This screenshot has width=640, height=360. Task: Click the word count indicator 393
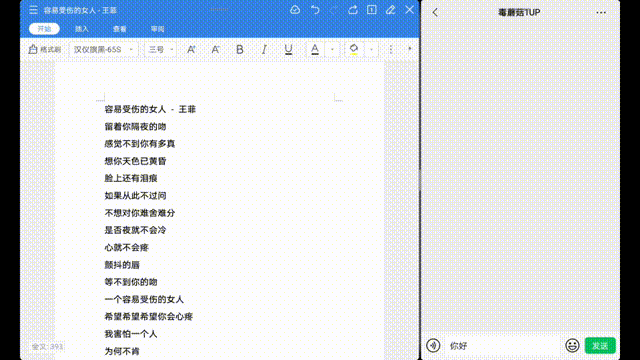coord(47,347)
